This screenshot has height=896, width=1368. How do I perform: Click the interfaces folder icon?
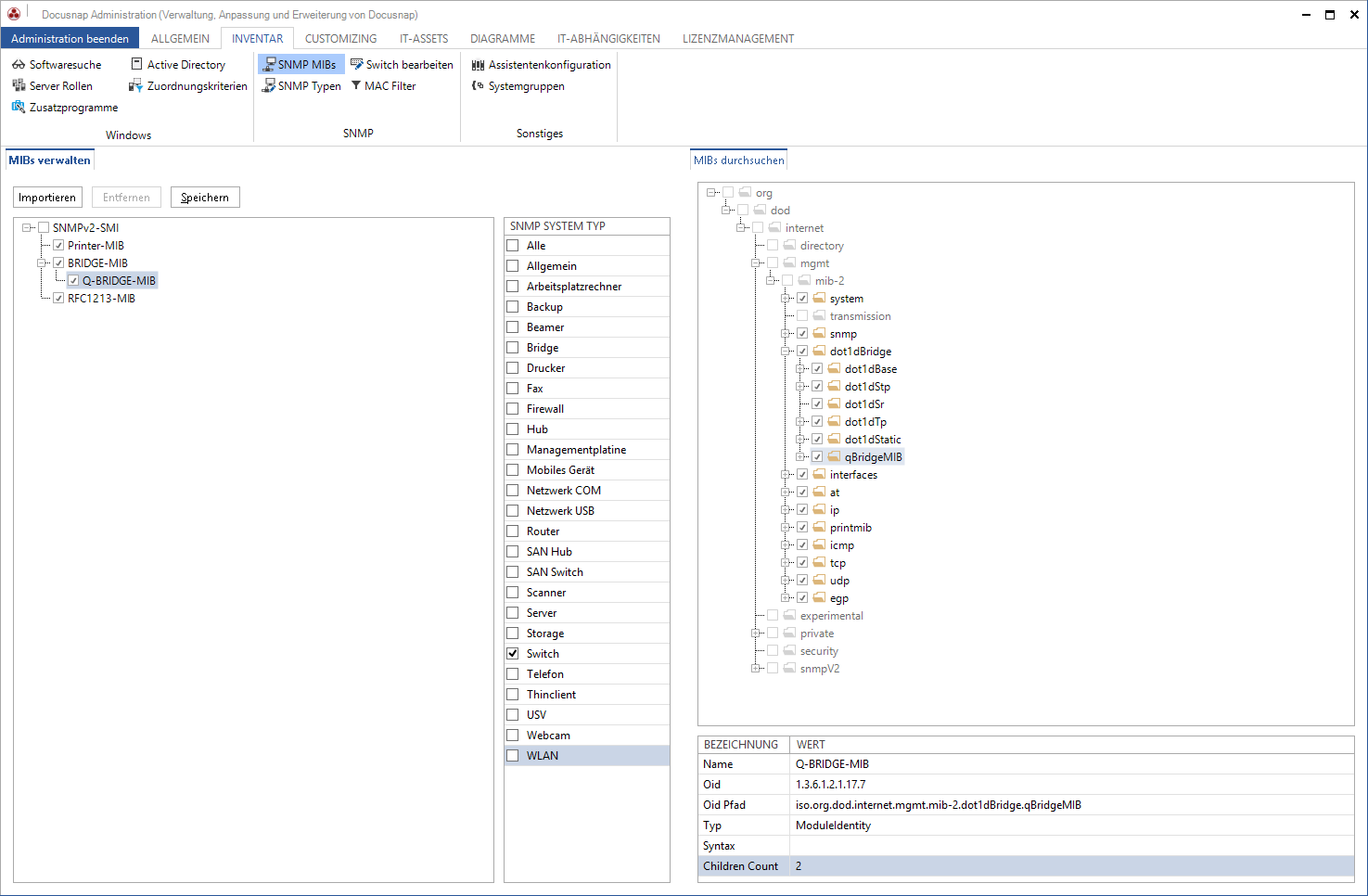click(819, 475)
